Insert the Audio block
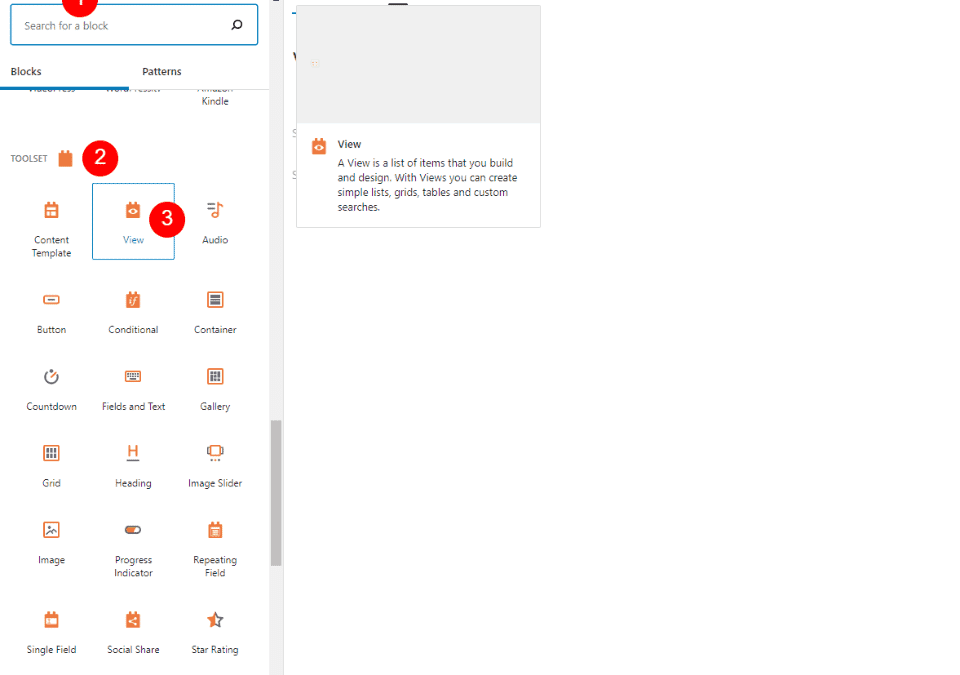This screenshot has width=960, height=675. click(x=215, y=222)
